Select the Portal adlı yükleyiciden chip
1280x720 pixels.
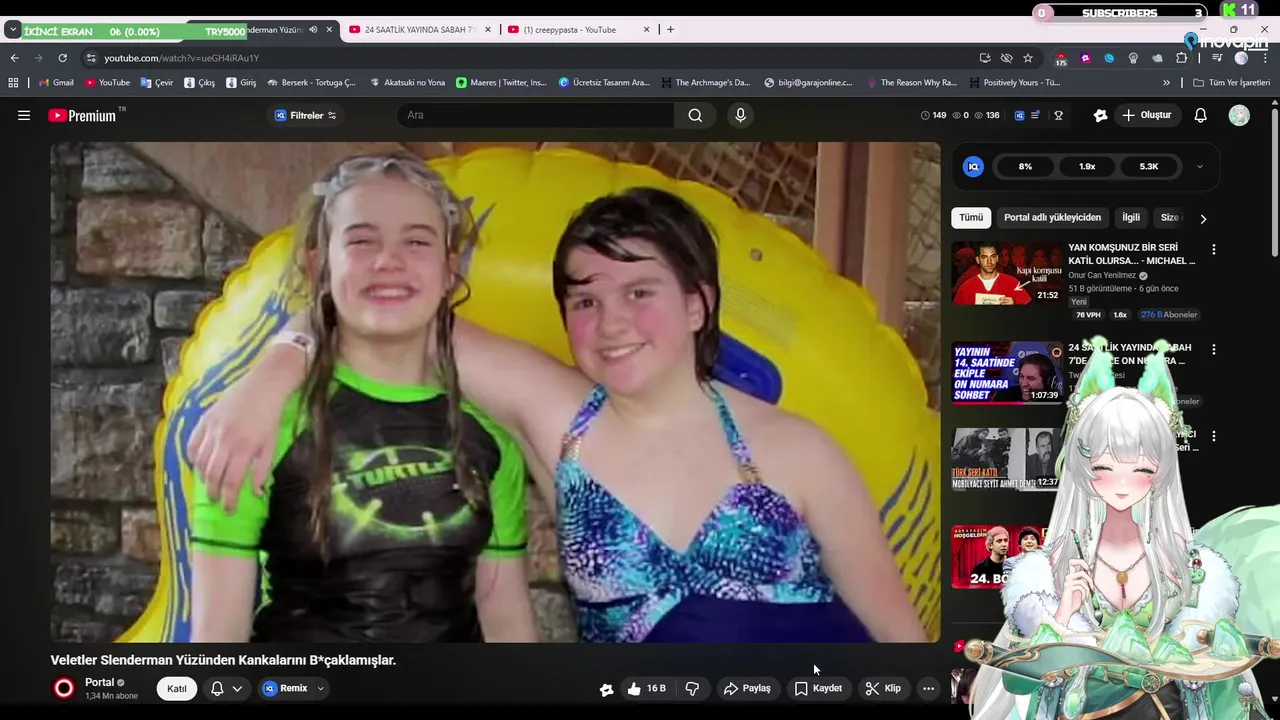1052,218
